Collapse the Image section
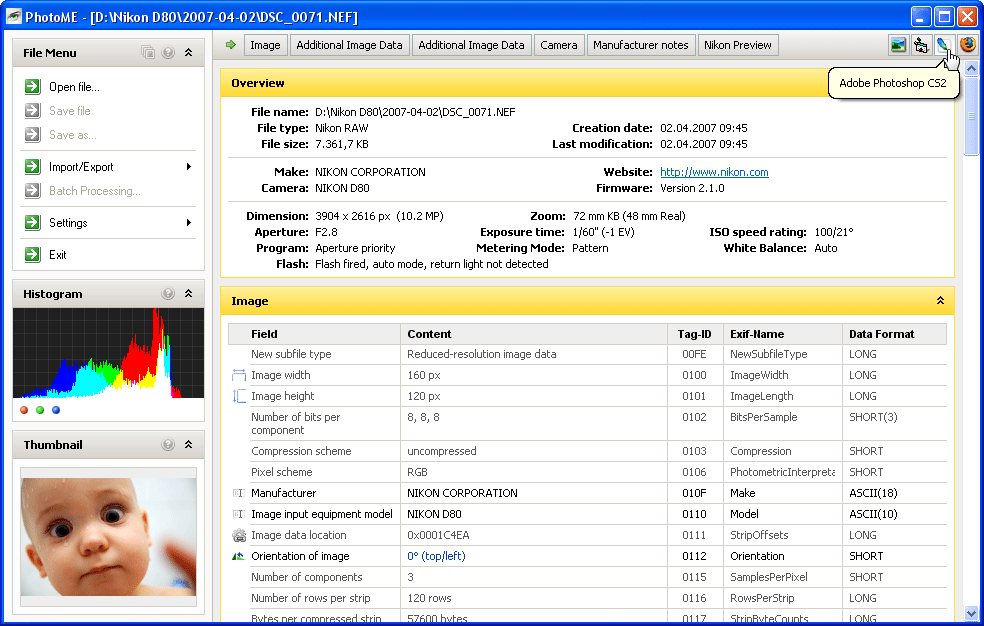984x626 pixels. [x=940, y=301]
